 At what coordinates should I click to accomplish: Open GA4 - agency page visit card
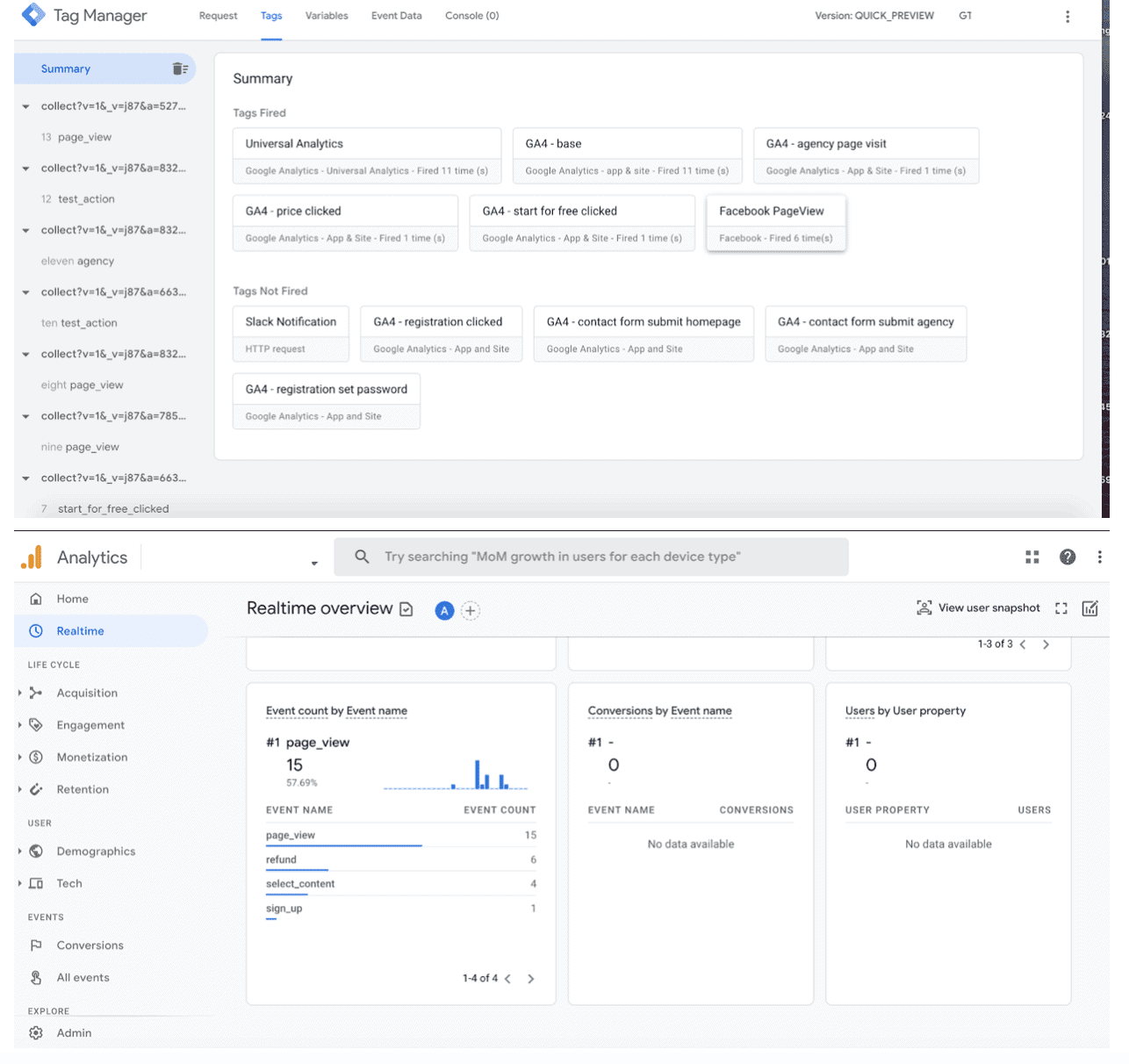867,156
